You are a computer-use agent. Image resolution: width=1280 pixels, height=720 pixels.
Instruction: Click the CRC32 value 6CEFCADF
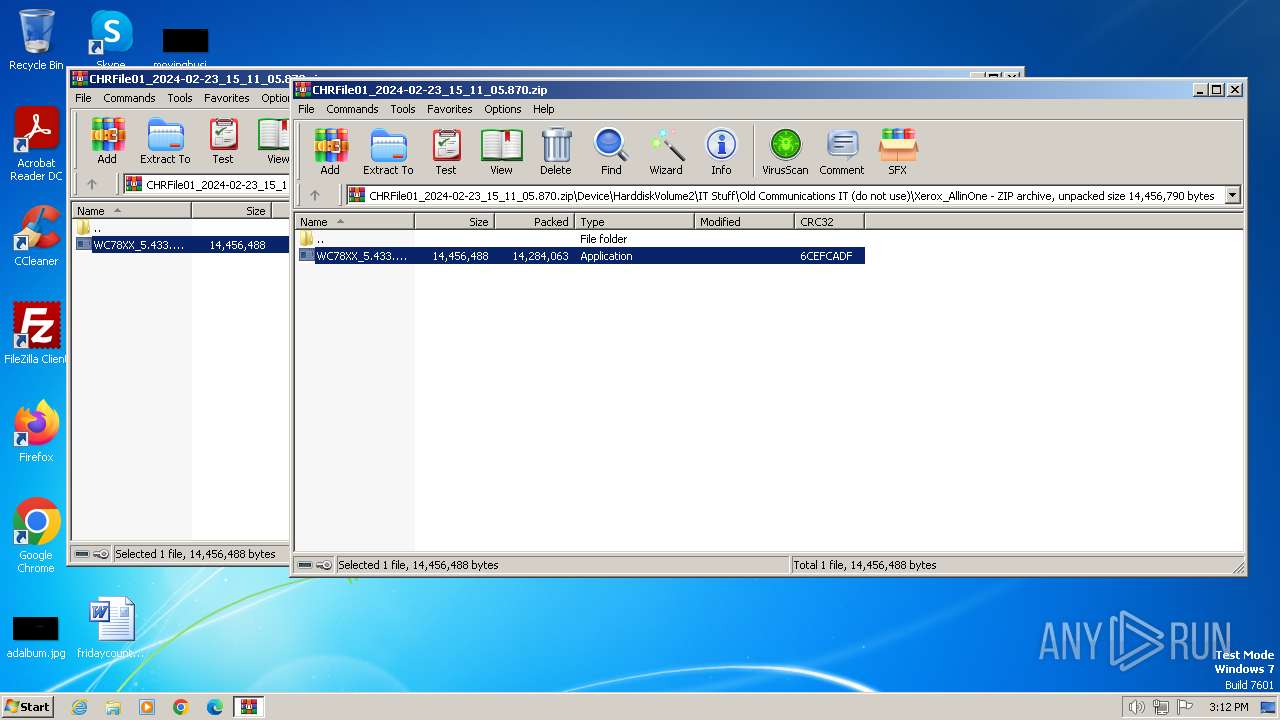click(826, 256)
